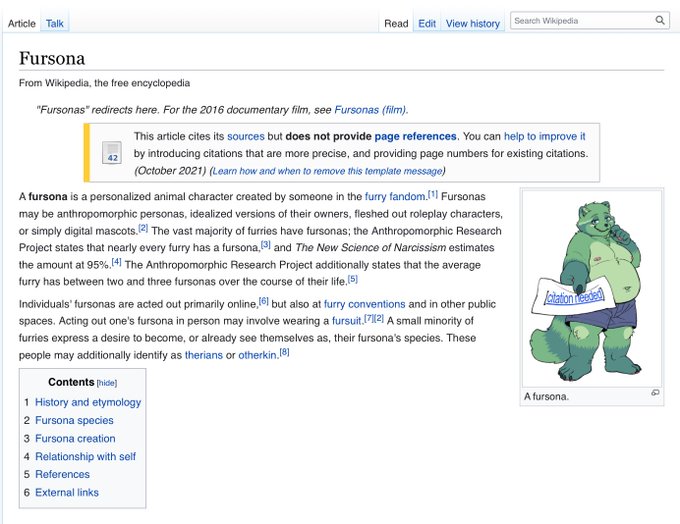Select the Read tab
This screenshot has width=680, height=524.
tap(396, 23)
